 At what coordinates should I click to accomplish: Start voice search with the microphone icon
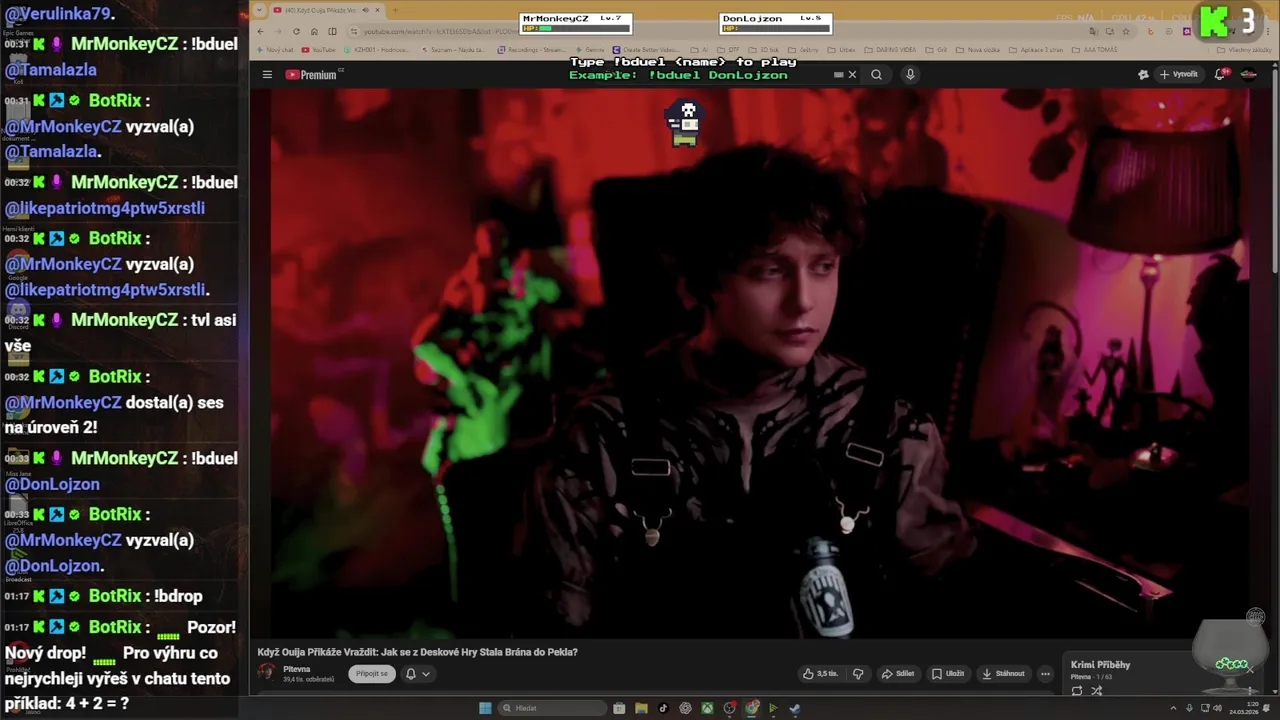point(910,74)
